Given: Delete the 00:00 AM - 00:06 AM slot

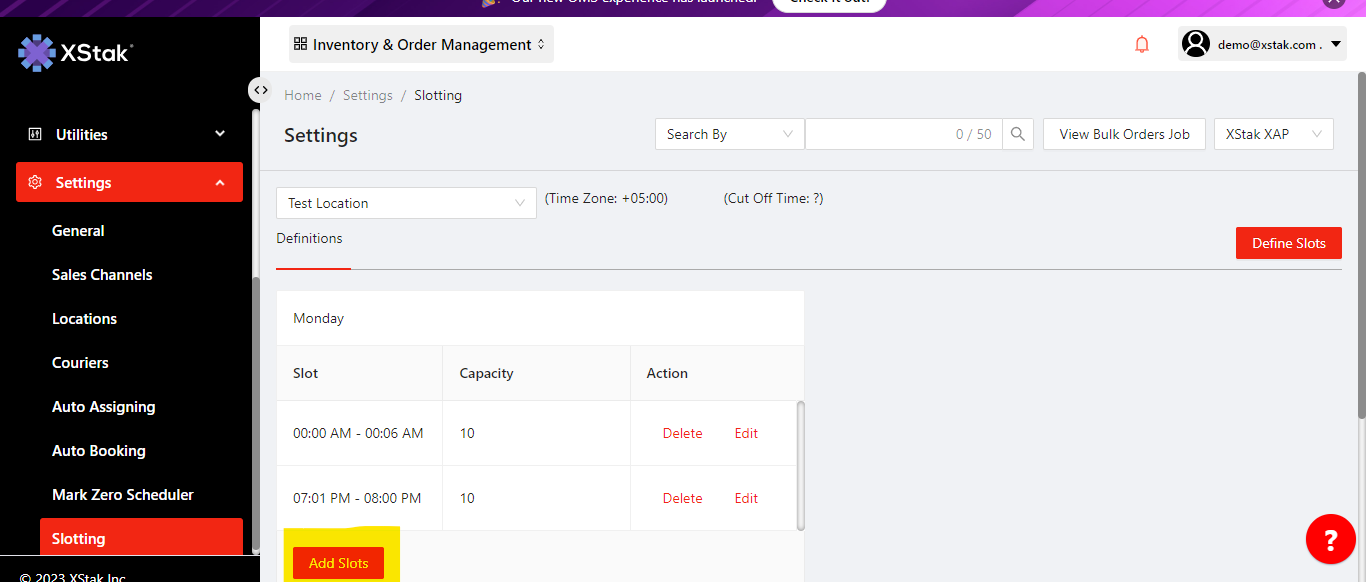Looking at the screenshot, I should click(x=682, y=433).
